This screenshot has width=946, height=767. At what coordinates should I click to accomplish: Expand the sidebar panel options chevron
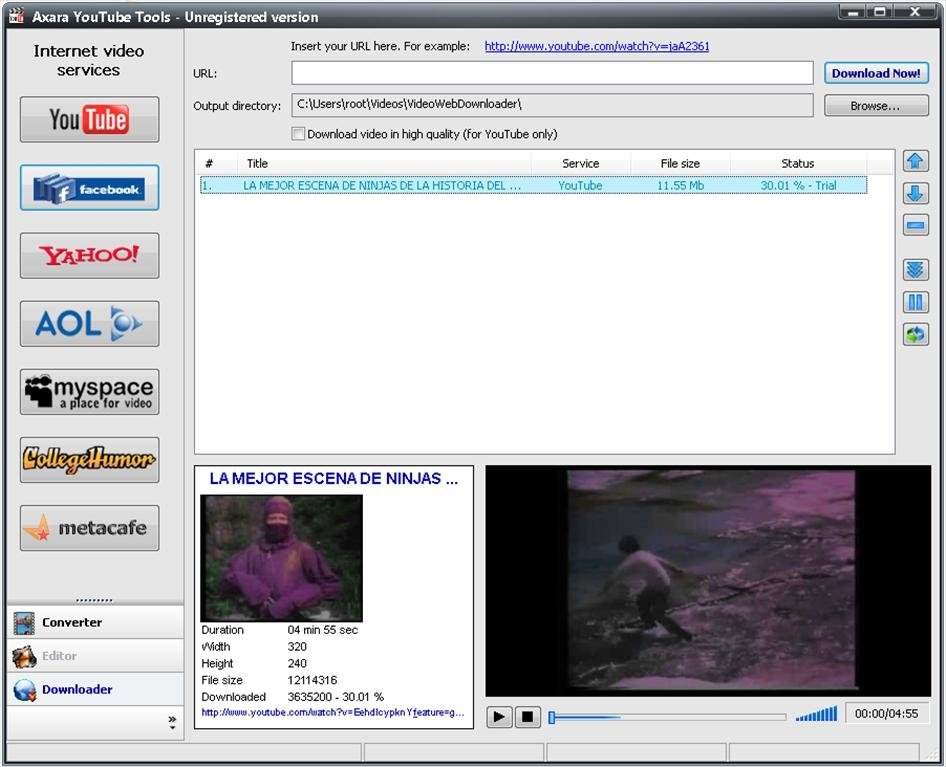pos(172,722)
